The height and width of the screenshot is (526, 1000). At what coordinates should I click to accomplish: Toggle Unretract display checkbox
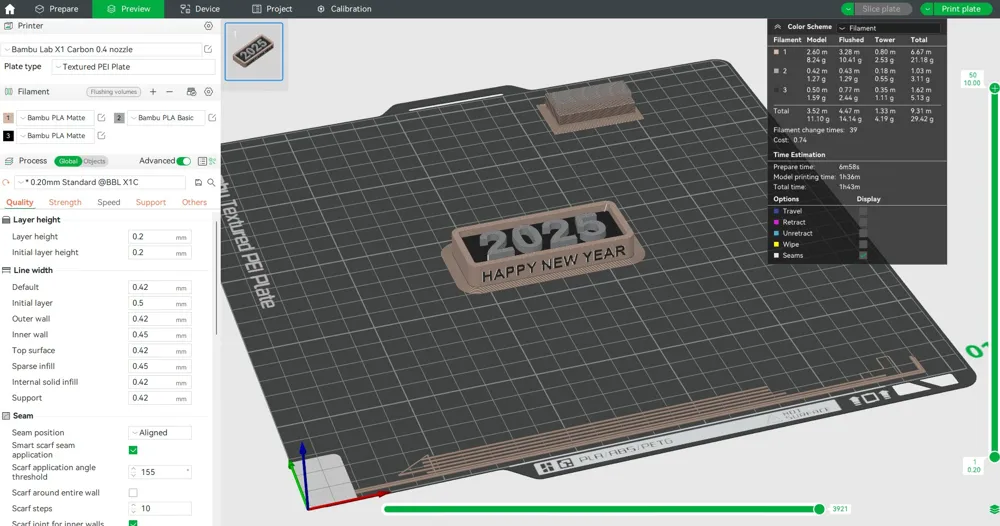[863, 233]
